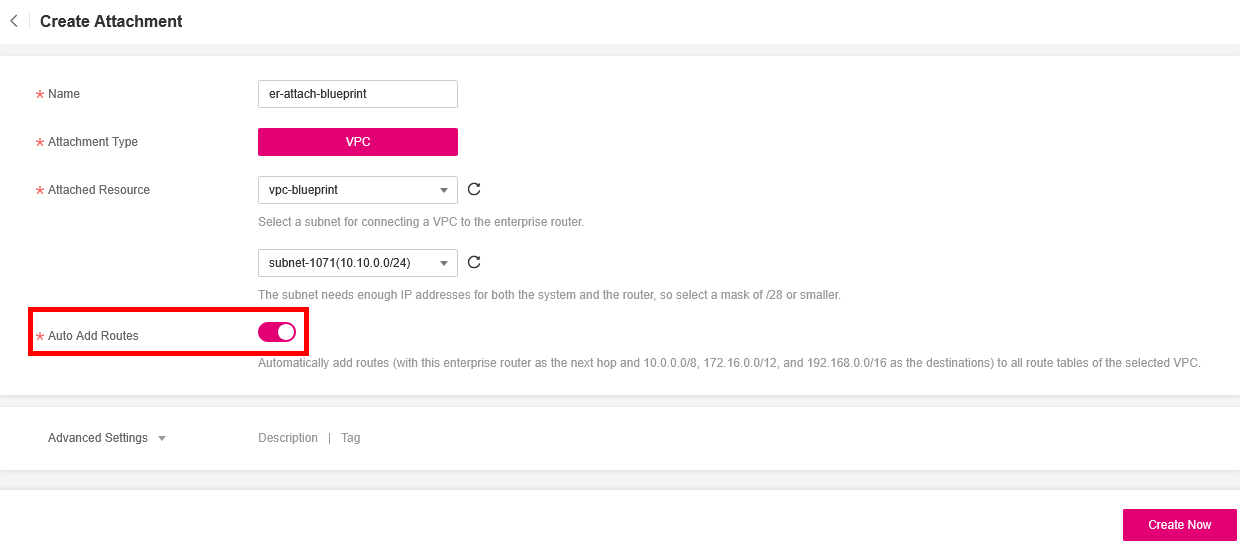Click the Create Attachment page title
Image resolution: width=1240 pixels, height=547 pixels.
[111, 21]
